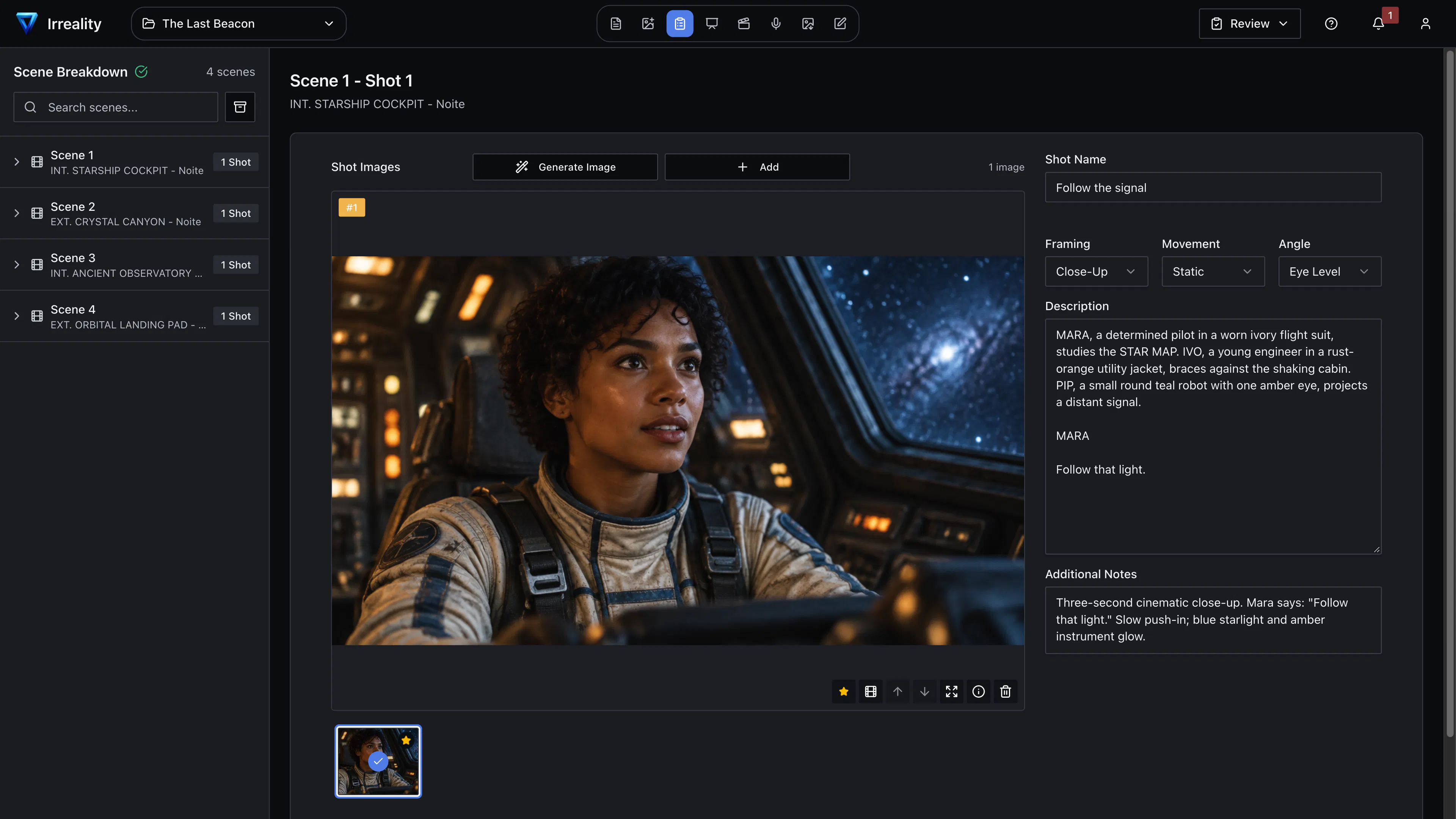Select Scene 2 EXT. CRYSTAL CANYON row
Viewport: 1456px width, 819px height.
point(135,213)
